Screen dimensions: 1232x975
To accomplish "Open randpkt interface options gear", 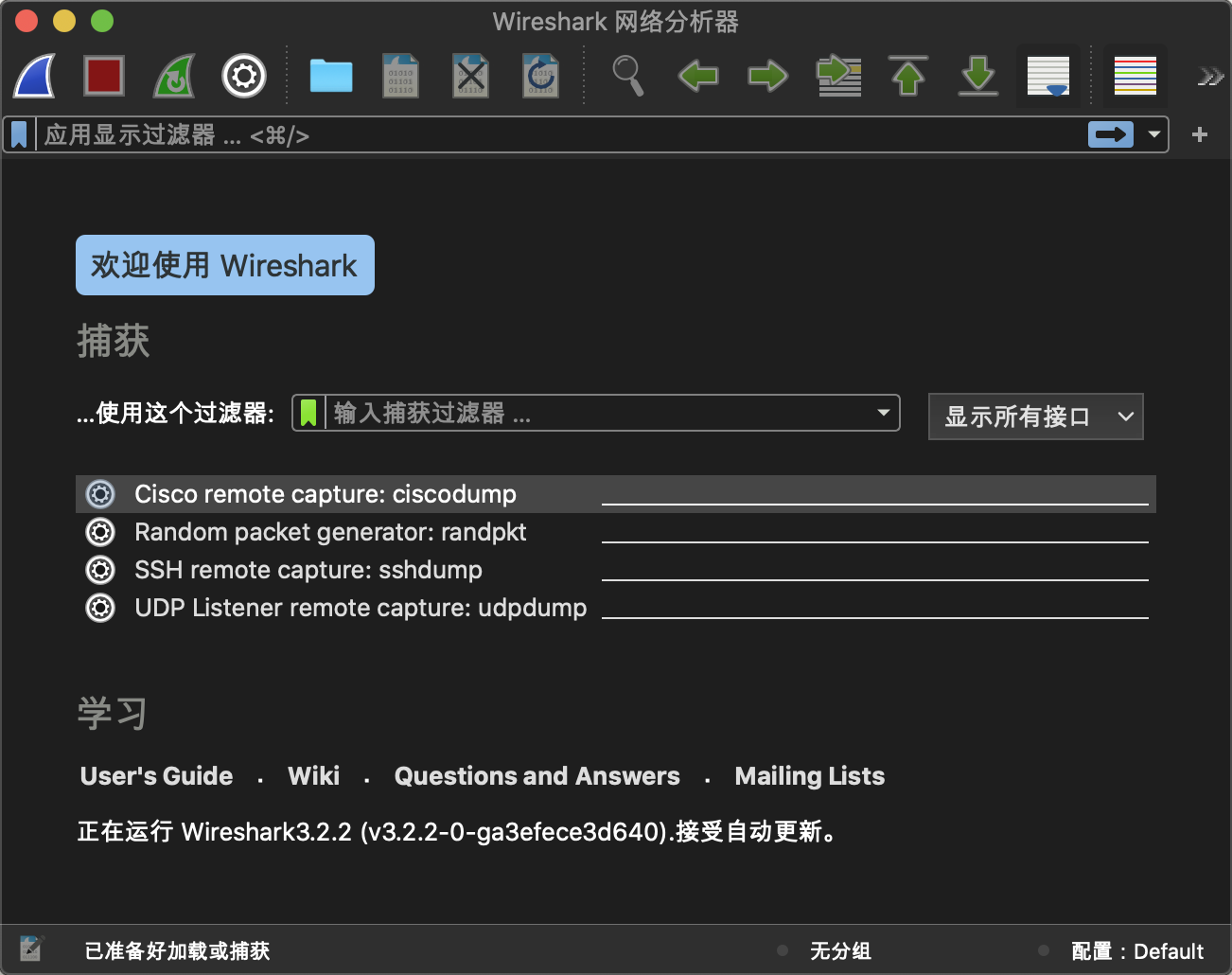I will point(100,532).
